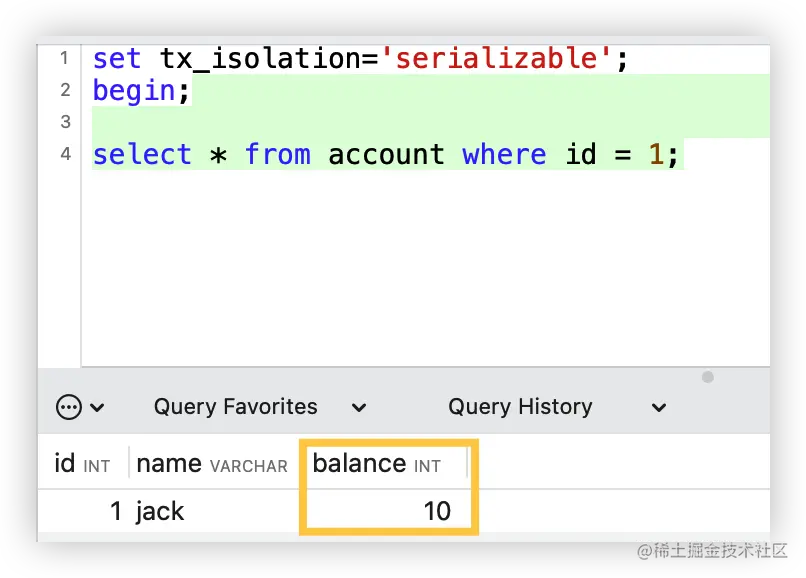Click the line number 1 in the gutter

[x=64, y=58]
